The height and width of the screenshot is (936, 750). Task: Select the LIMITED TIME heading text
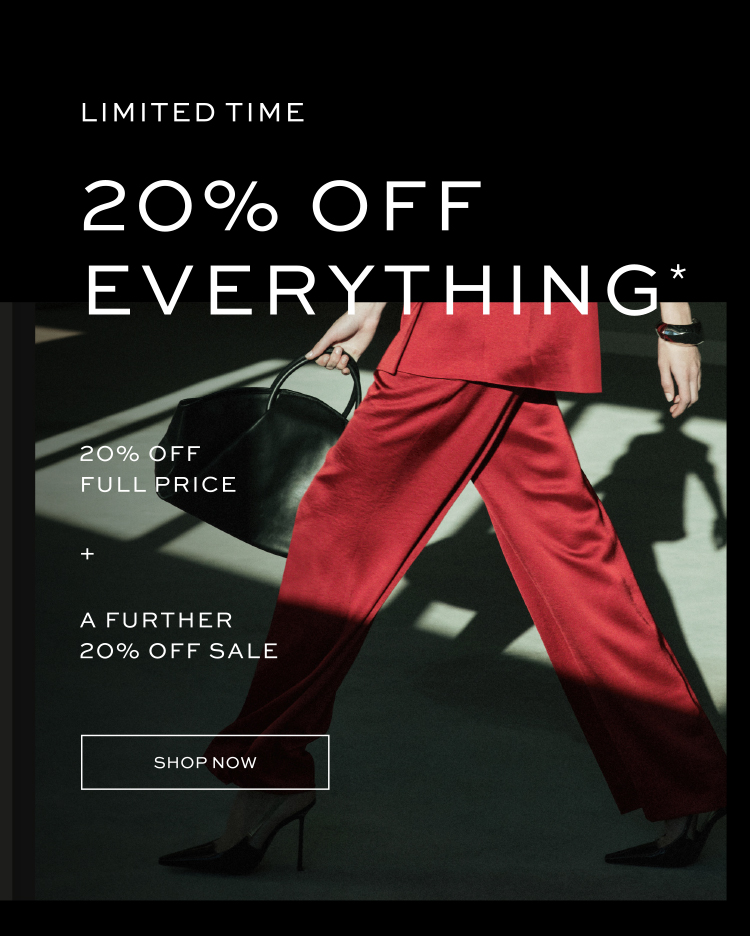pos(193,112)
